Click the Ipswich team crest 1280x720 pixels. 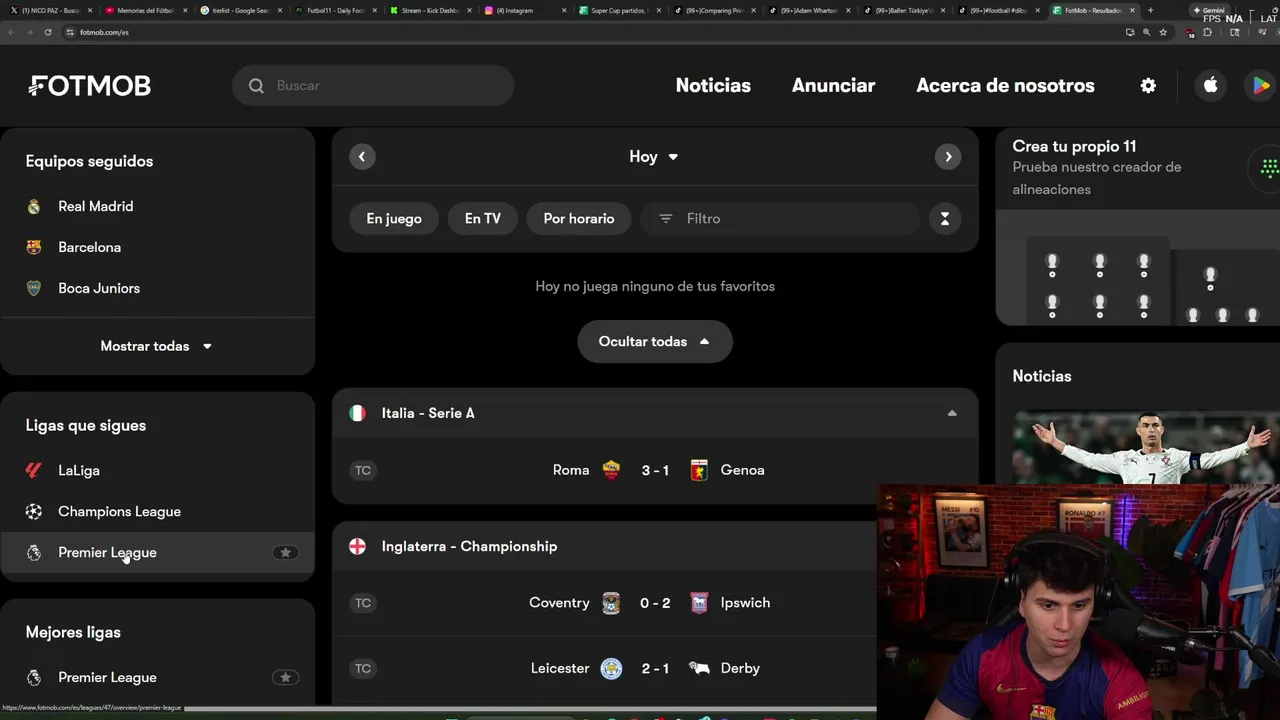click(x=699, y=603)
